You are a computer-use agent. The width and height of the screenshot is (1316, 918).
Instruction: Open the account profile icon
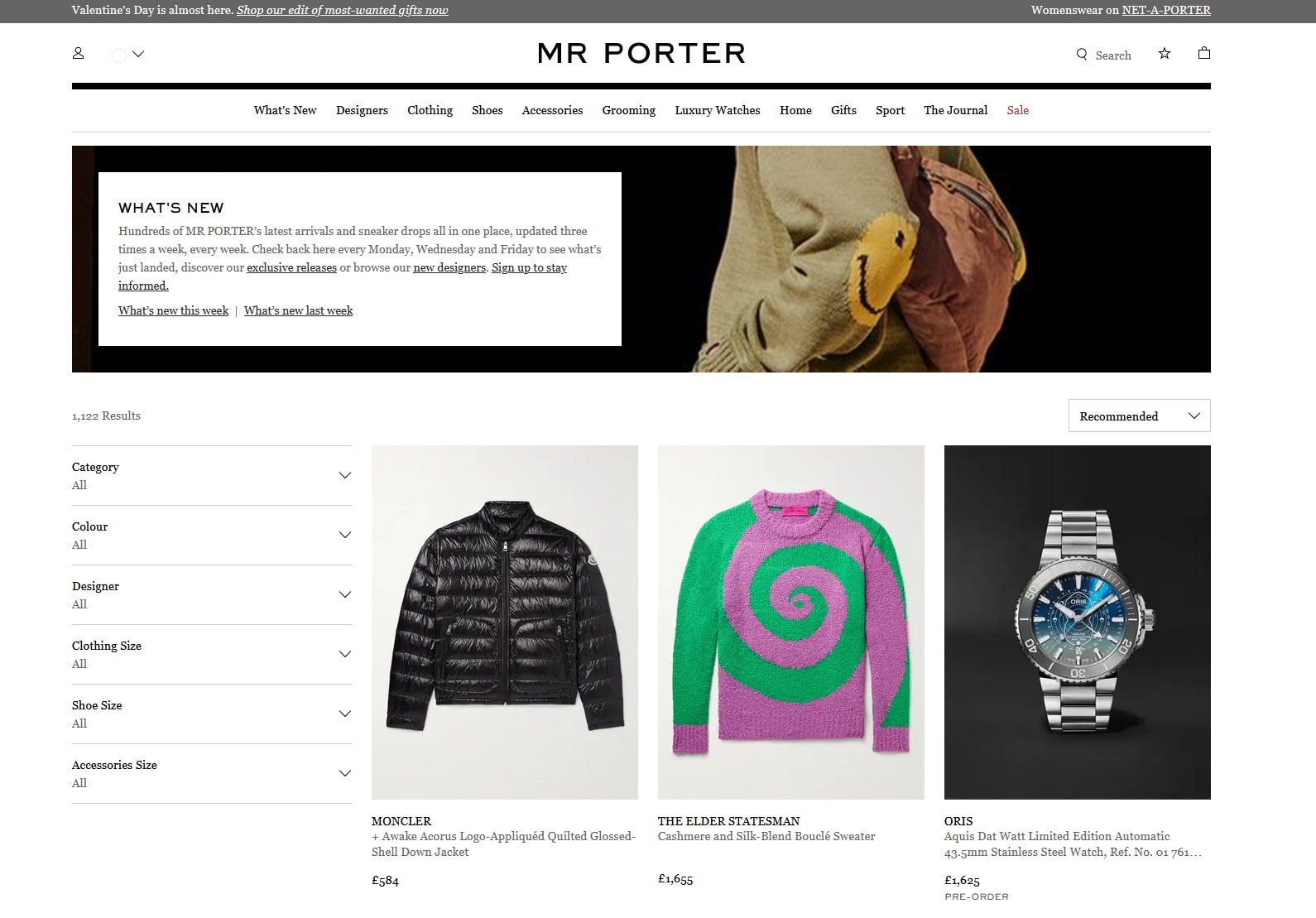click(79, 53)
